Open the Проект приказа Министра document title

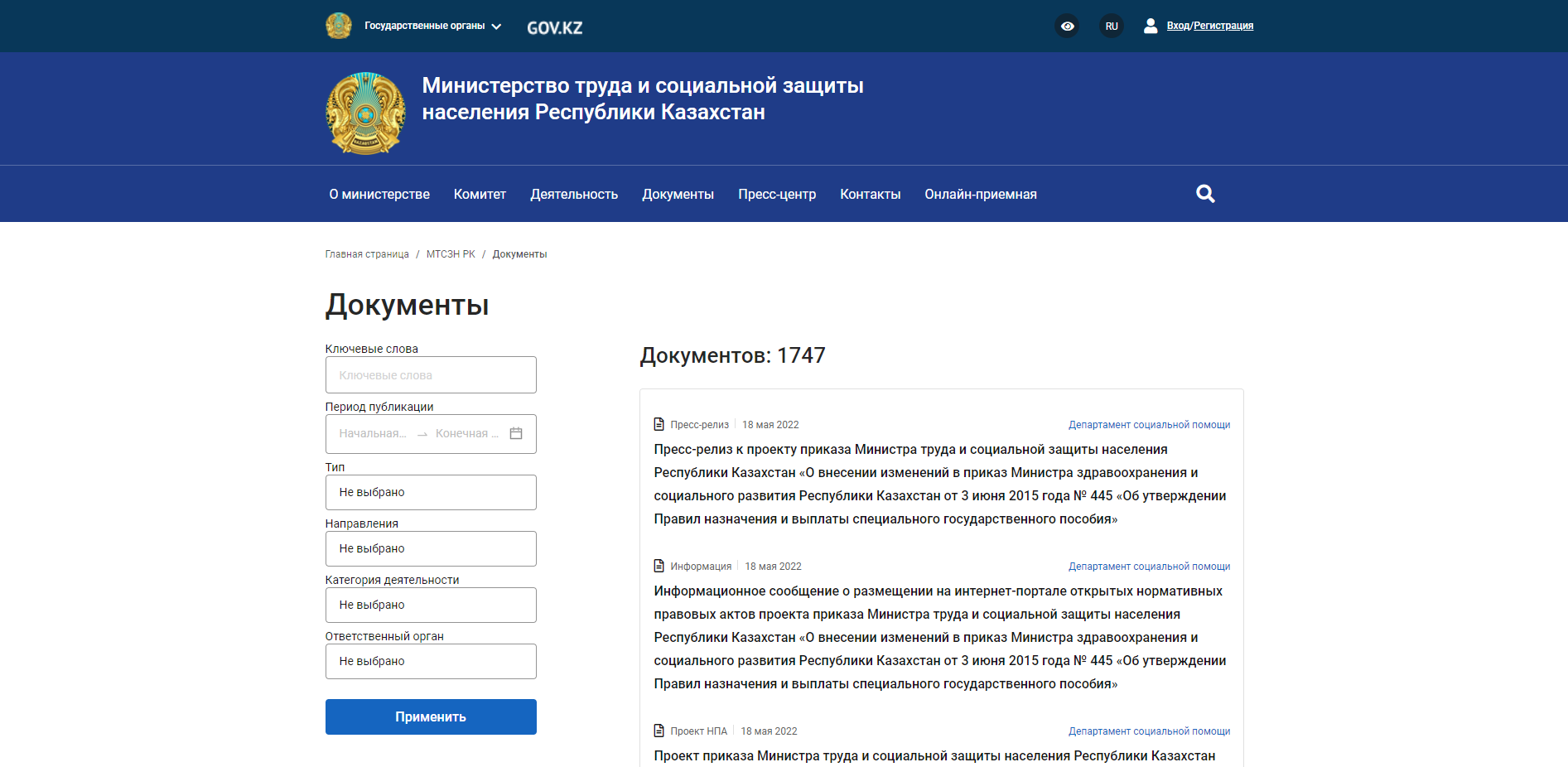point(934,755)
